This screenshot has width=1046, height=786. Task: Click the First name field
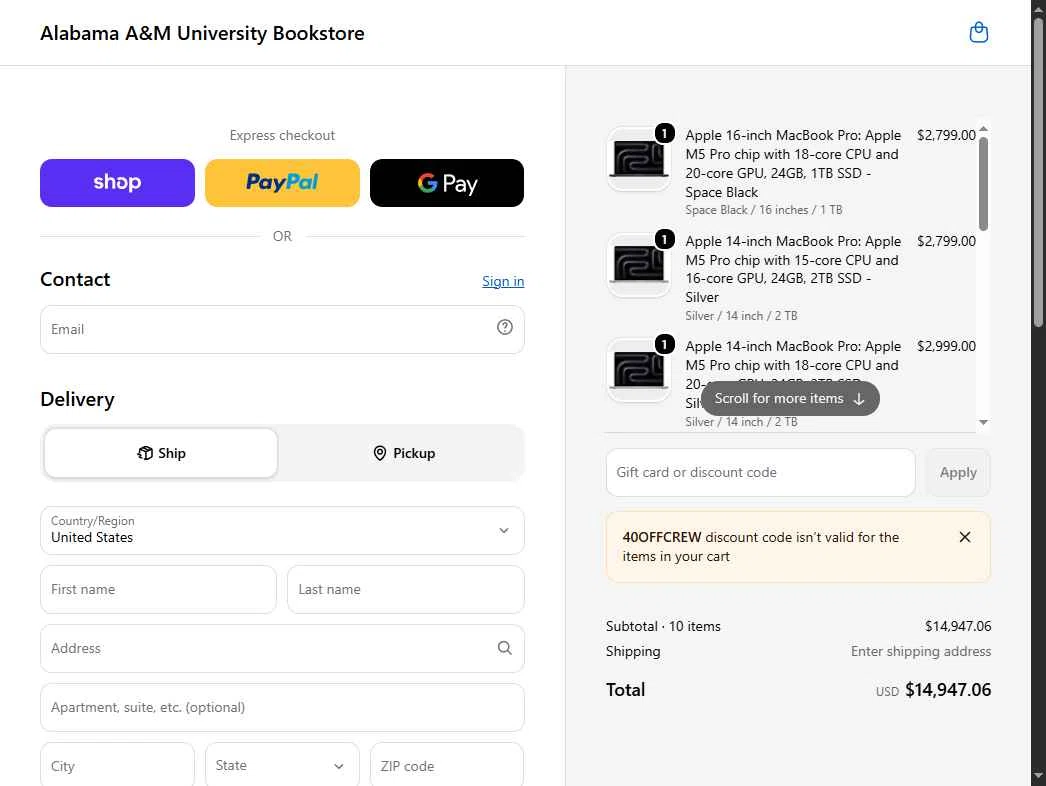tap(158, 590)
